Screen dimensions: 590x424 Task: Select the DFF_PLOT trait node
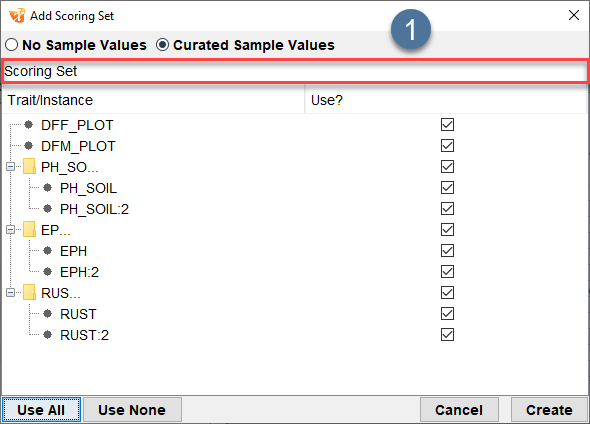(77, 125)
